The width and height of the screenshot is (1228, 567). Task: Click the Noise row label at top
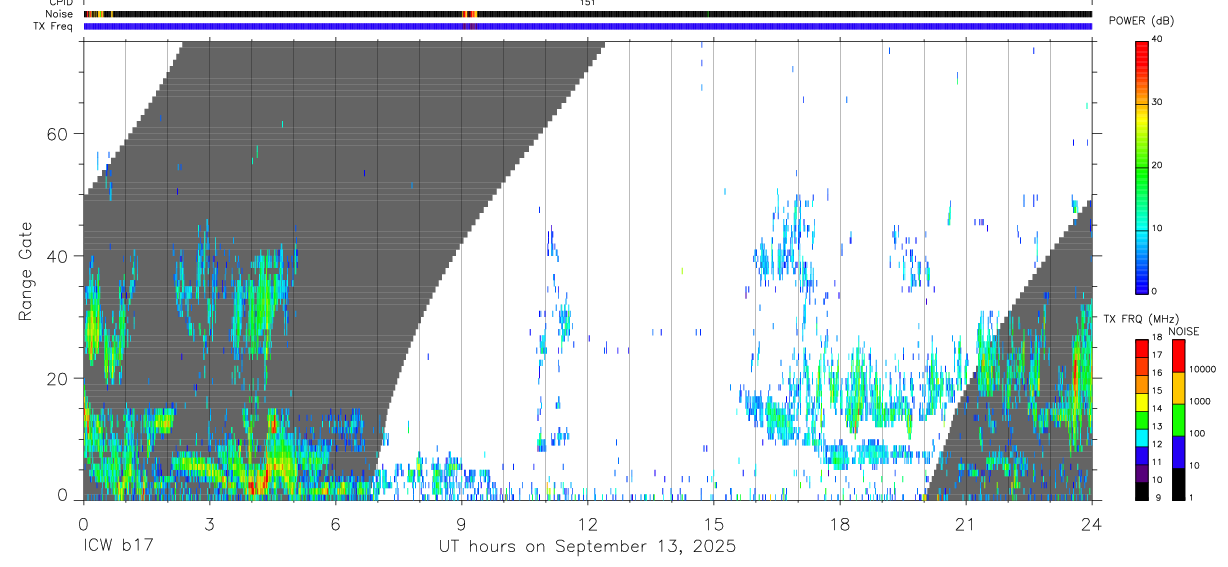pyautogui.click(x=60, y=14)
